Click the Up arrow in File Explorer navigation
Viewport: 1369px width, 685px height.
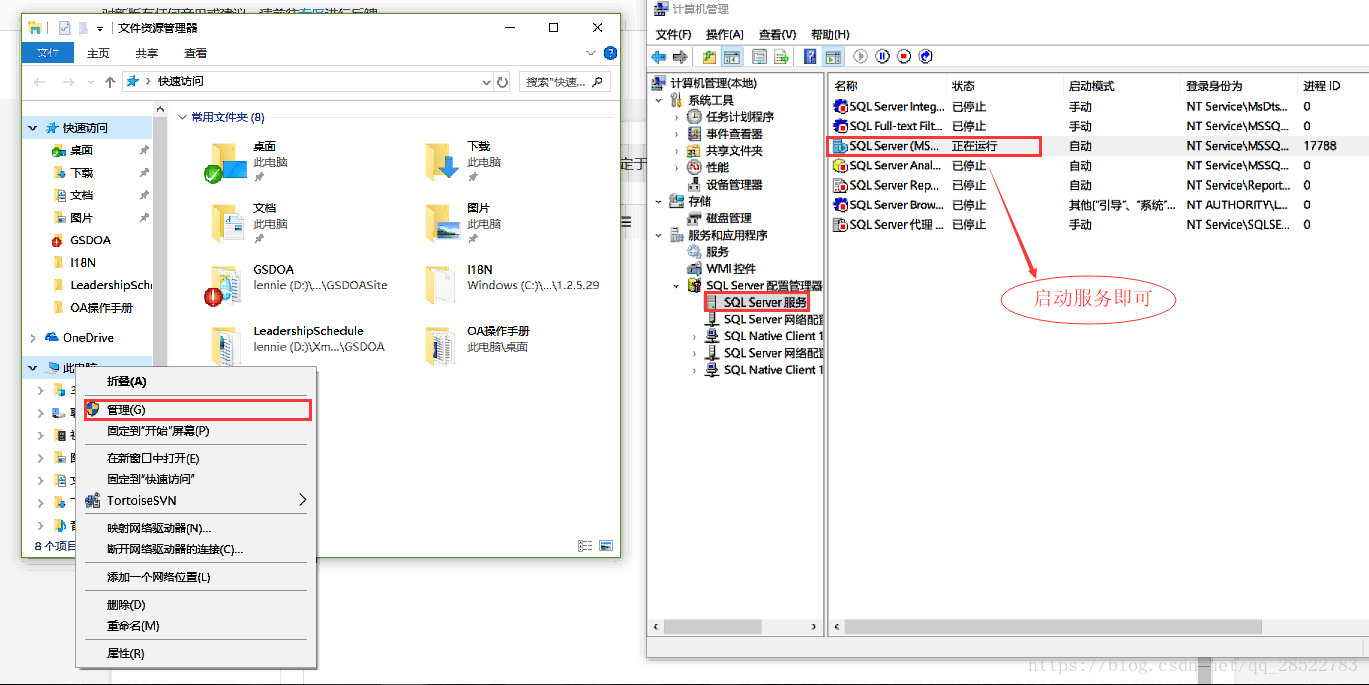[110, 82]
